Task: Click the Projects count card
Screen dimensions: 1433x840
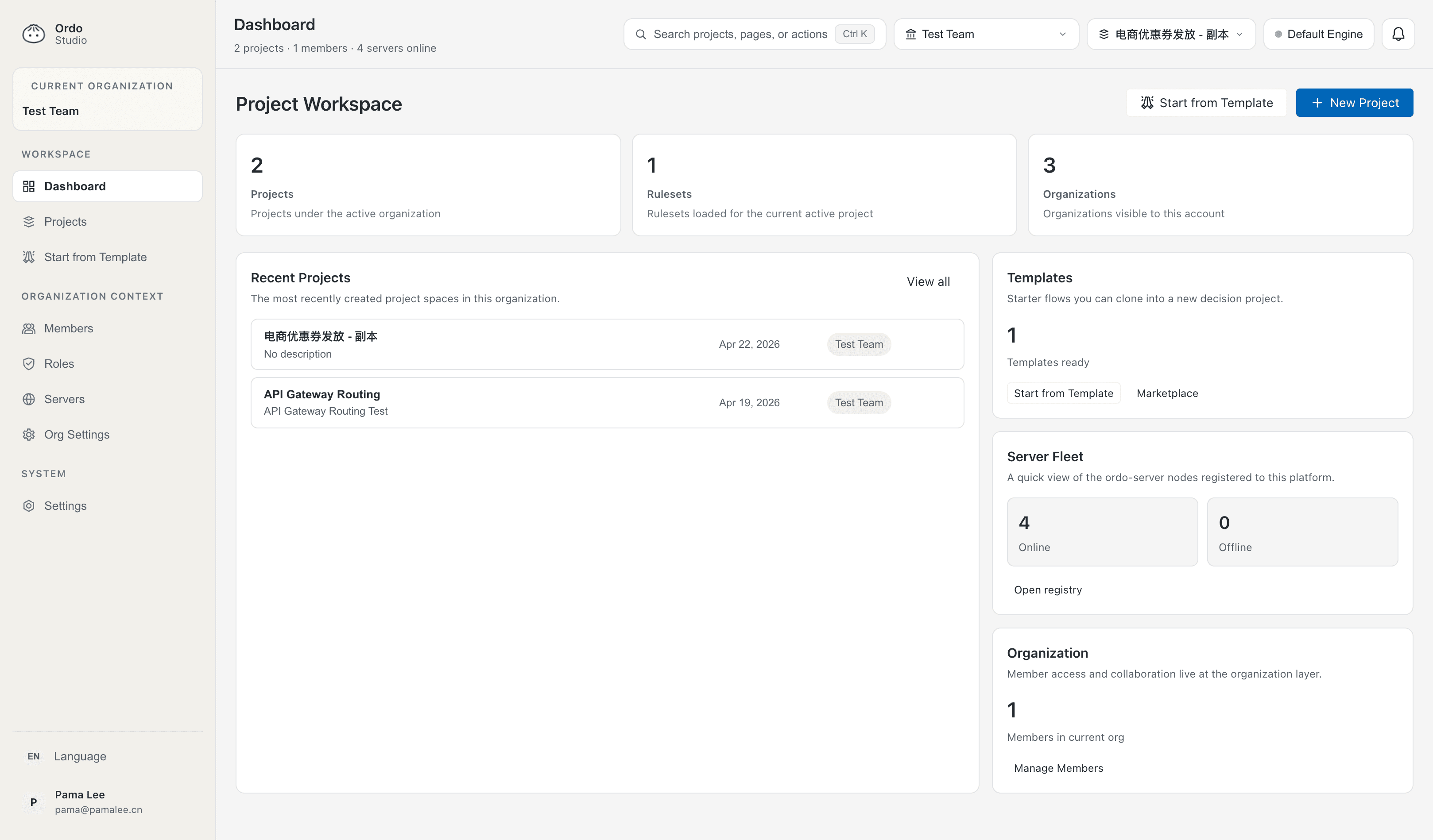Action: 428,185
